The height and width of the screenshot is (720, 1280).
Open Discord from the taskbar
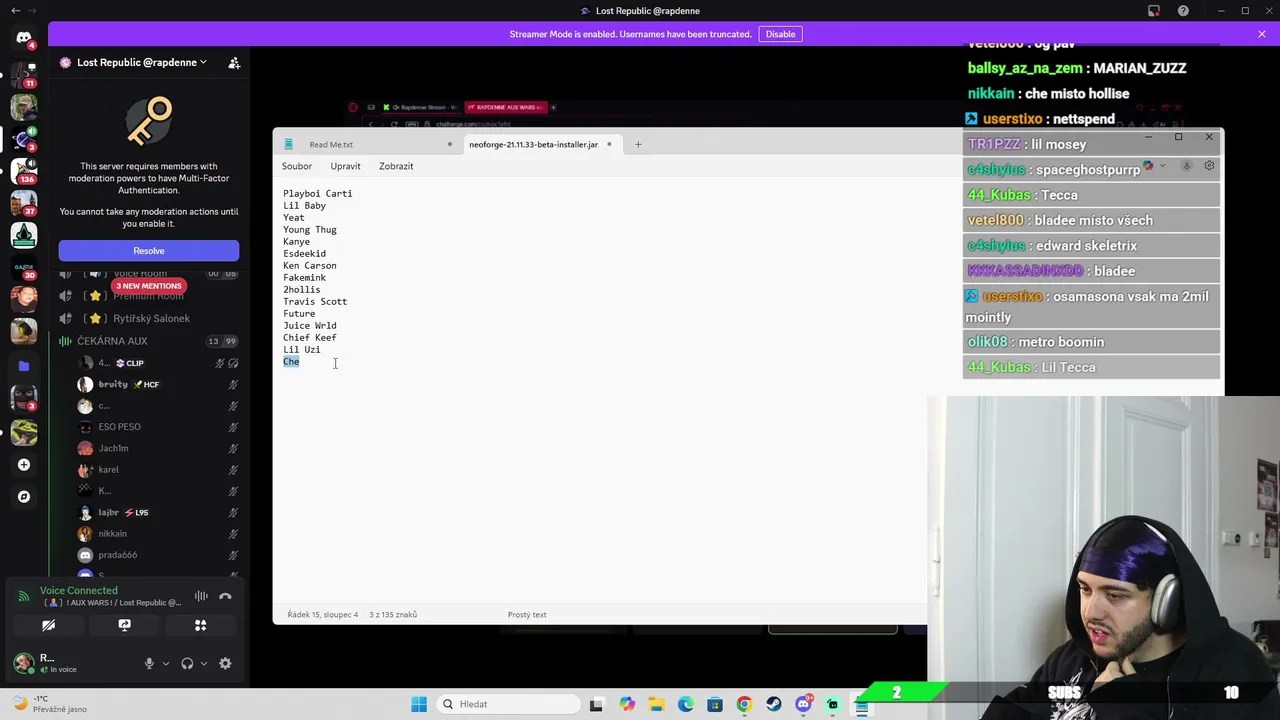[x=803, y=704]
